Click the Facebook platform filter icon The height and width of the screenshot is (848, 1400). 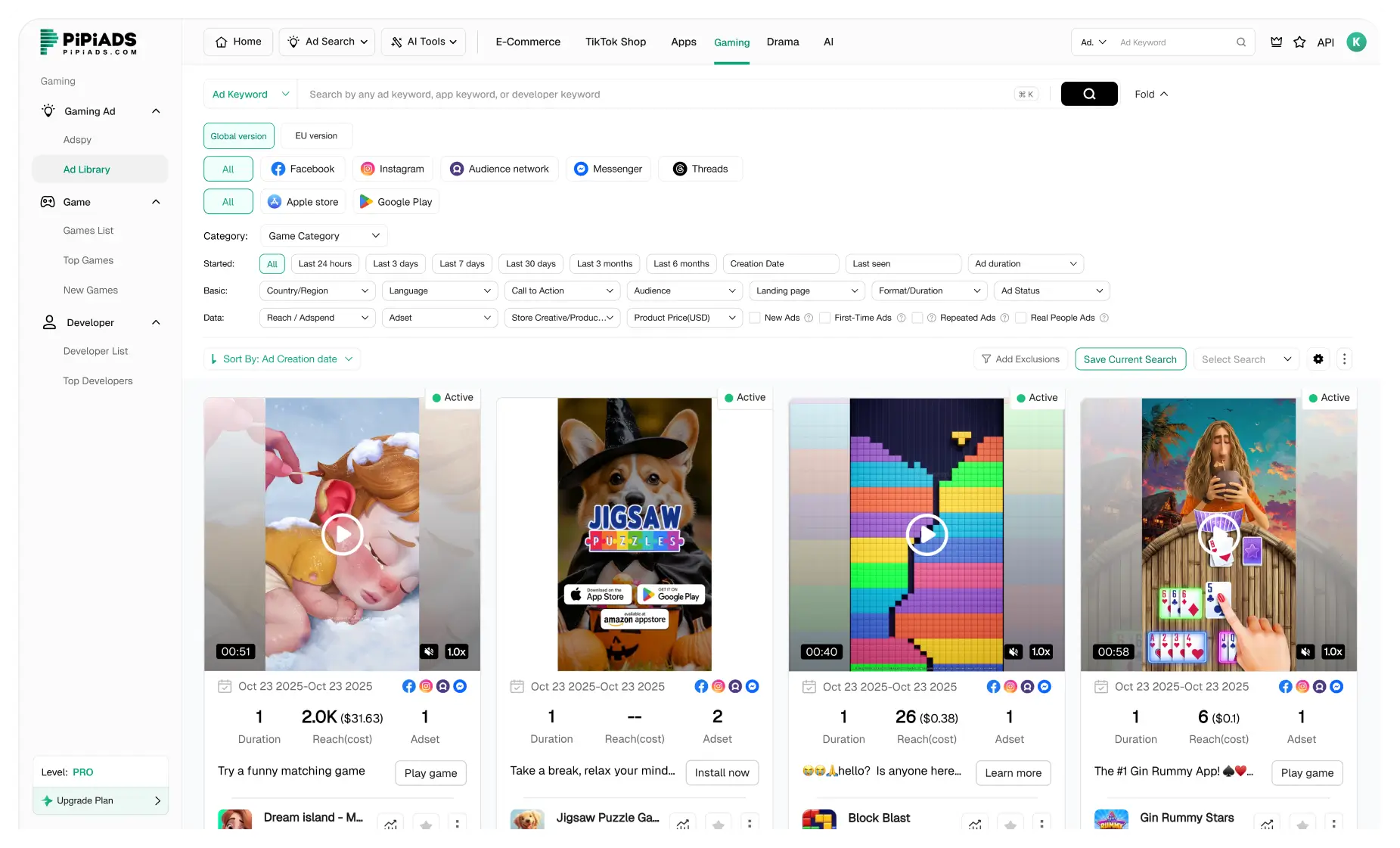click(276, 169)
